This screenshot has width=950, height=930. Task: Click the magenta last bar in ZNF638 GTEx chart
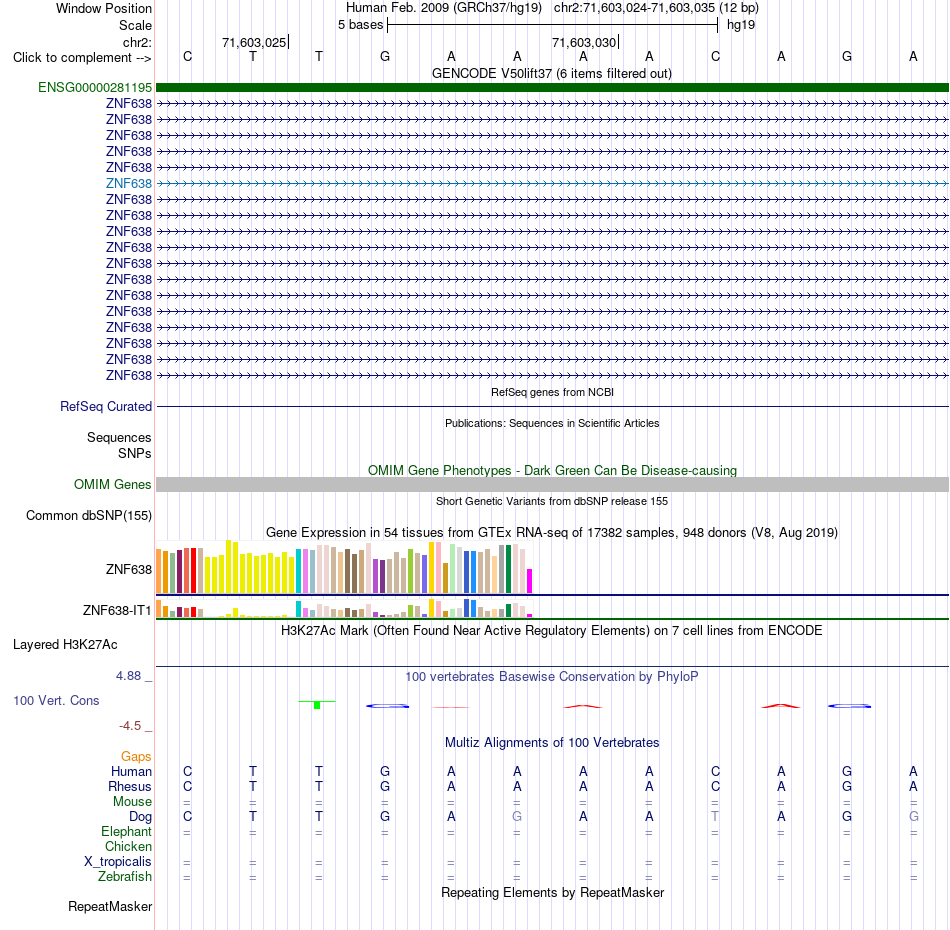point(530,580)
